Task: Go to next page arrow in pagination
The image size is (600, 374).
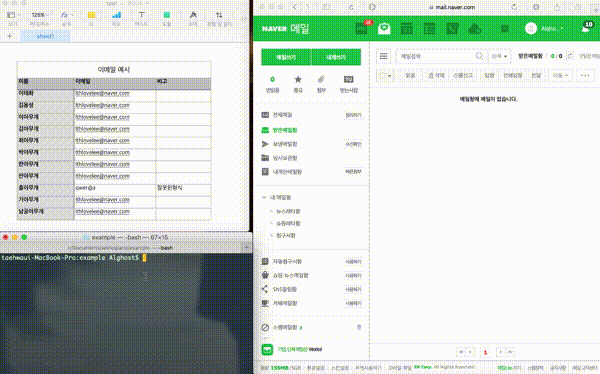Action: pyautogui.click(x=501, y=352)
